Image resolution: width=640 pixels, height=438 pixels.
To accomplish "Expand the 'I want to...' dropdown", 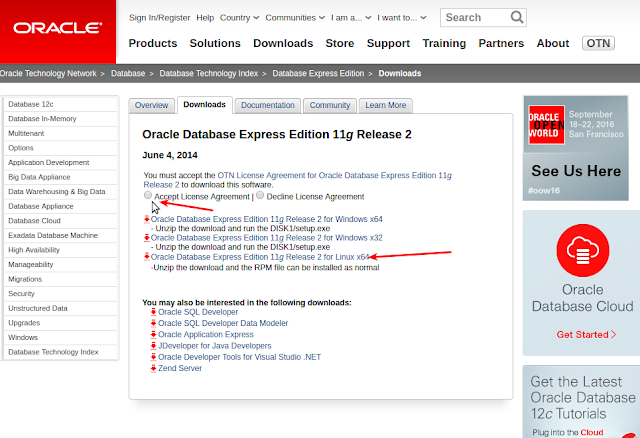I will (402, 18).
